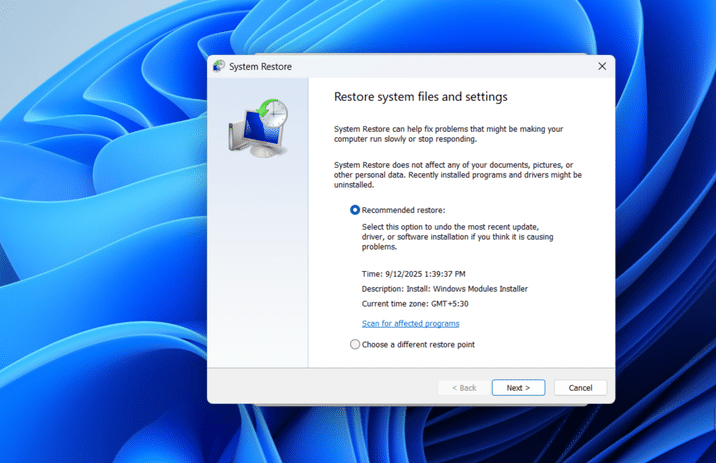Click the Current time zone: GMT+5:30 text
The width and height of the screenshot is (716, 463).
point(415,304)
